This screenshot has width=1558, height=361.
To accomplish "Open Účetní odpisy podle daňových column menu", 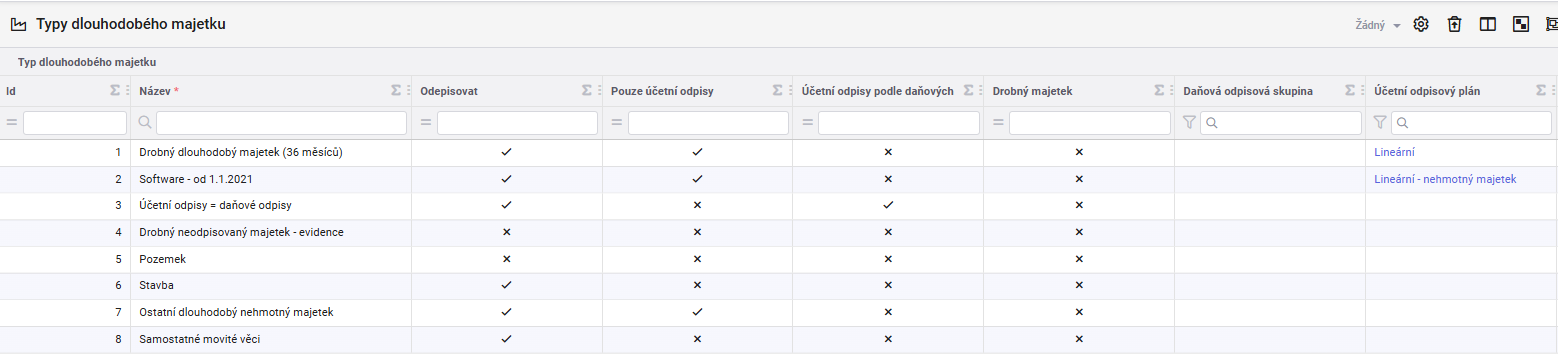I will click(x=980, y=90).
